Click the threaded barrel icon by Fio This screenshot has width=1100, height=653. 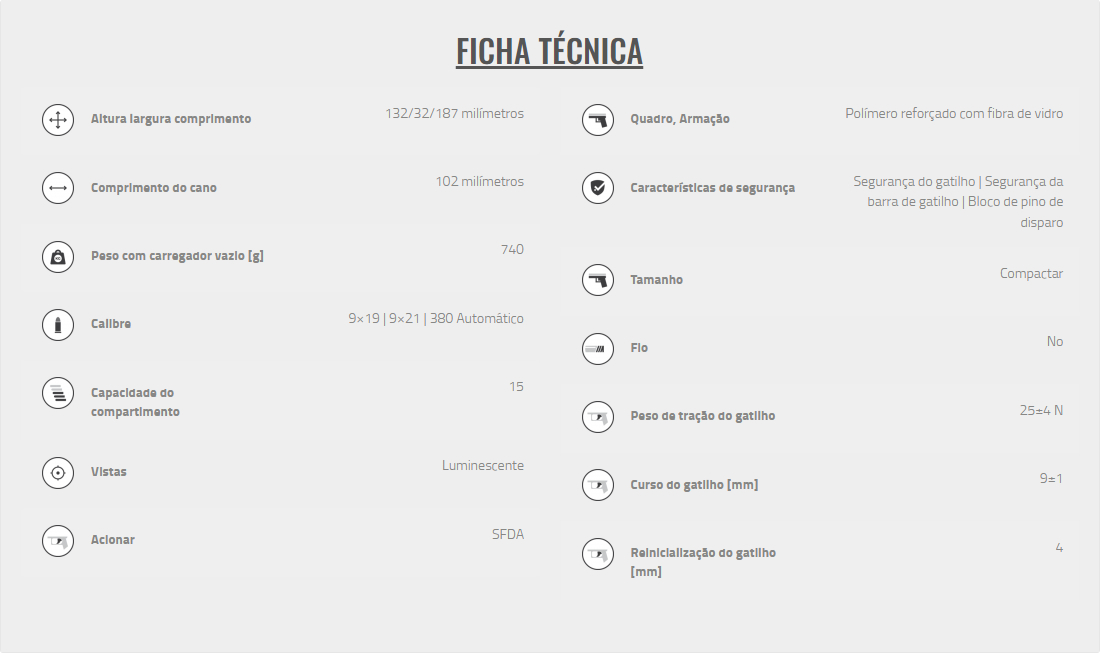point(598,348)
